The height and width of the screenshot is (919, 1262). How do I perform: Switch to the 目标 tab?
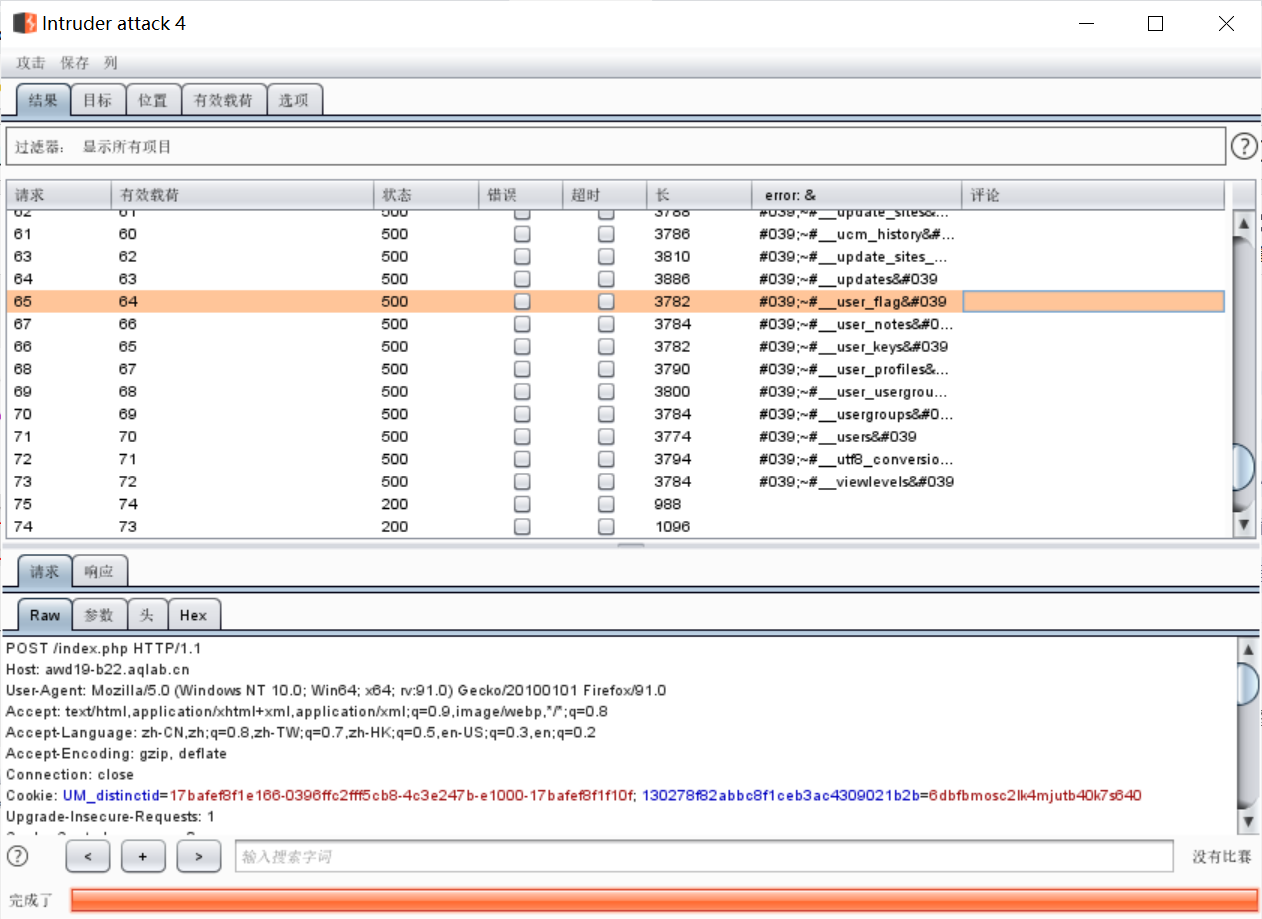tap(97, 100)
